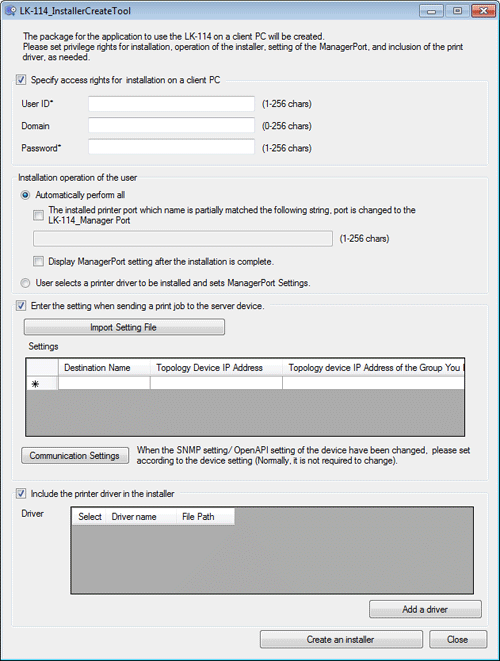Click 'Installation operation of the user' group label
Screen dimensions: 500x661
(x=78, y=178)
